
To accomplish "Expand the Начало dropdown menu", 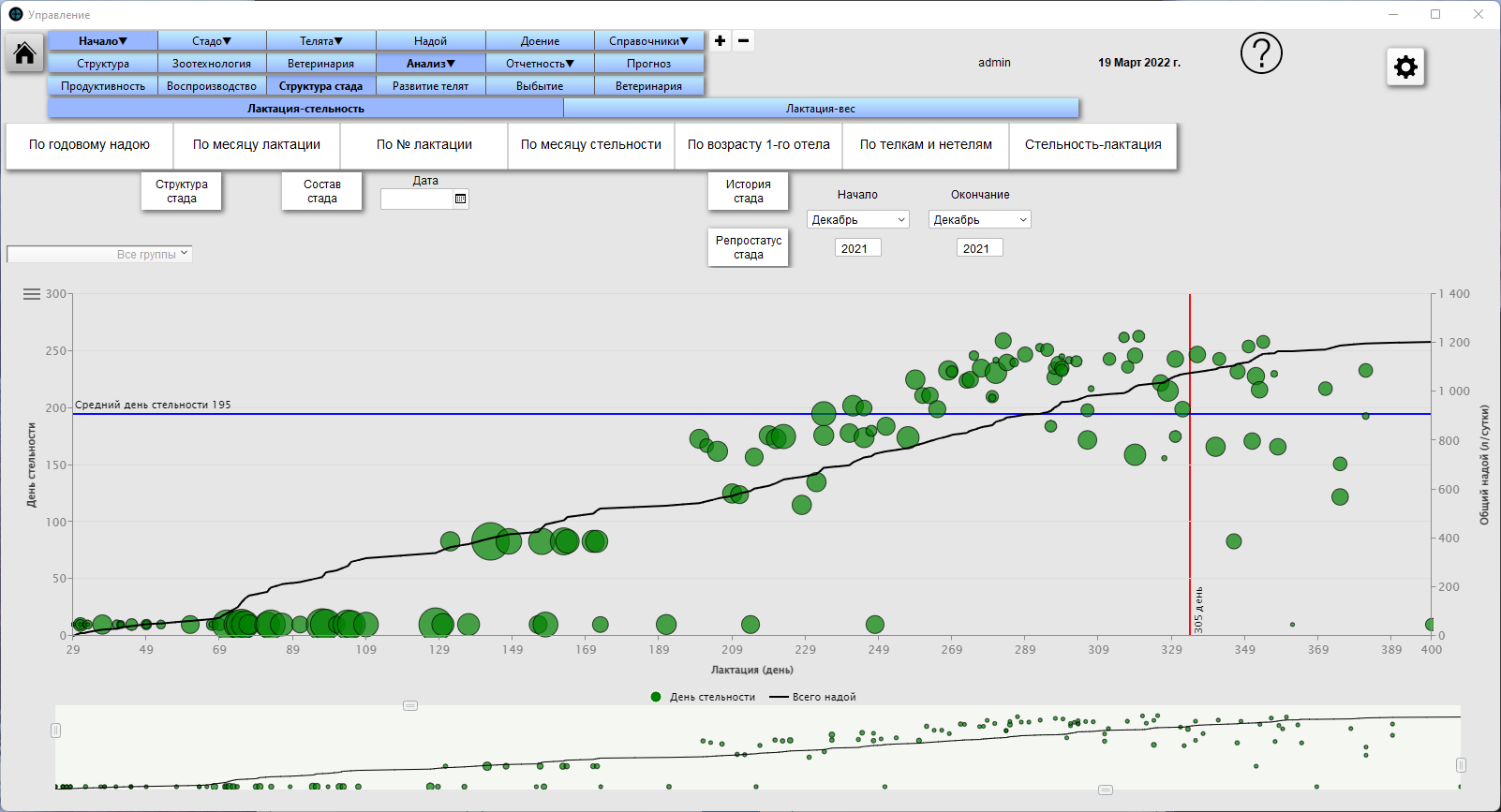I will [103, 41].
